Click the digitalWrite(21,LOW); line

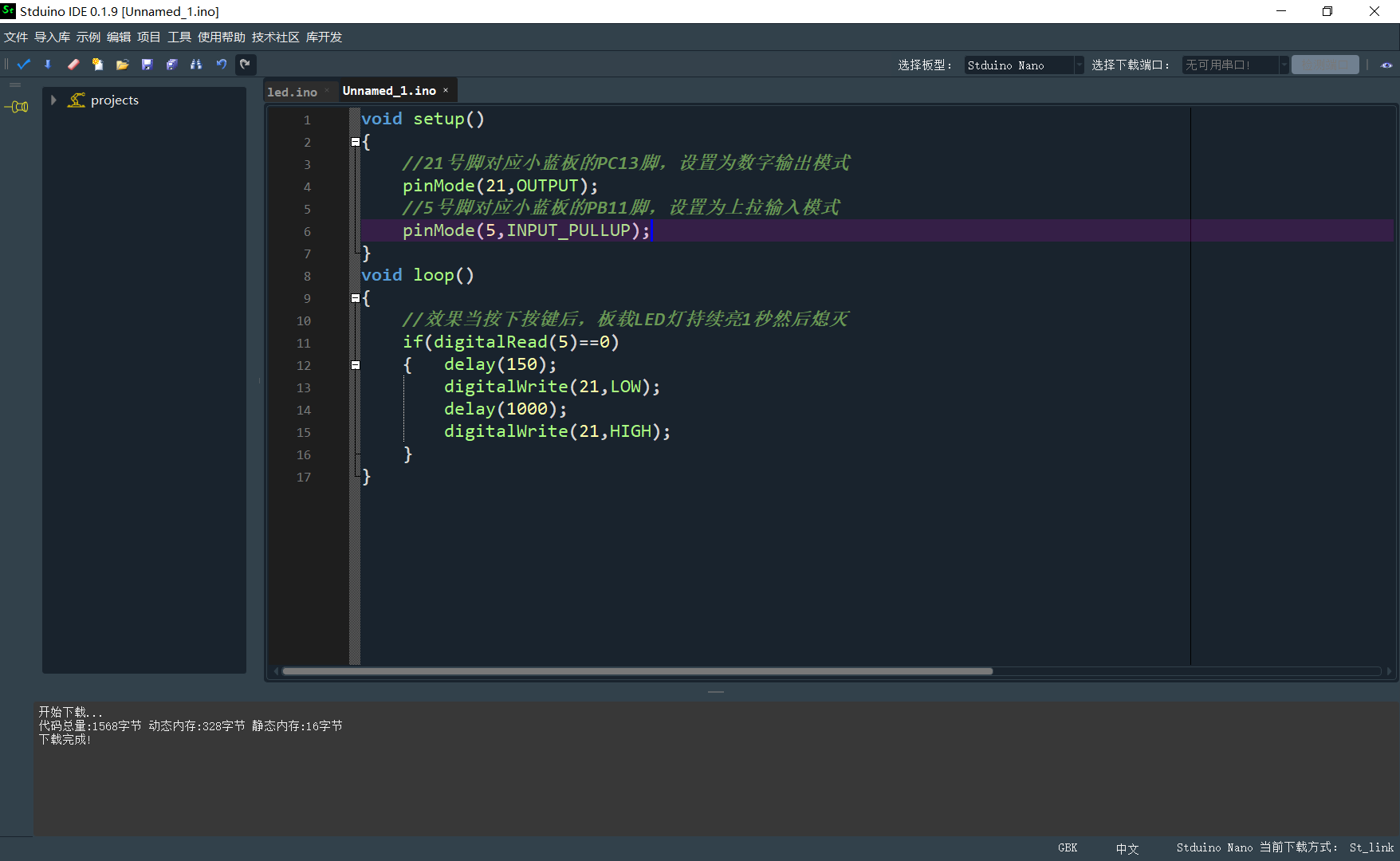(x=552, y=387)
